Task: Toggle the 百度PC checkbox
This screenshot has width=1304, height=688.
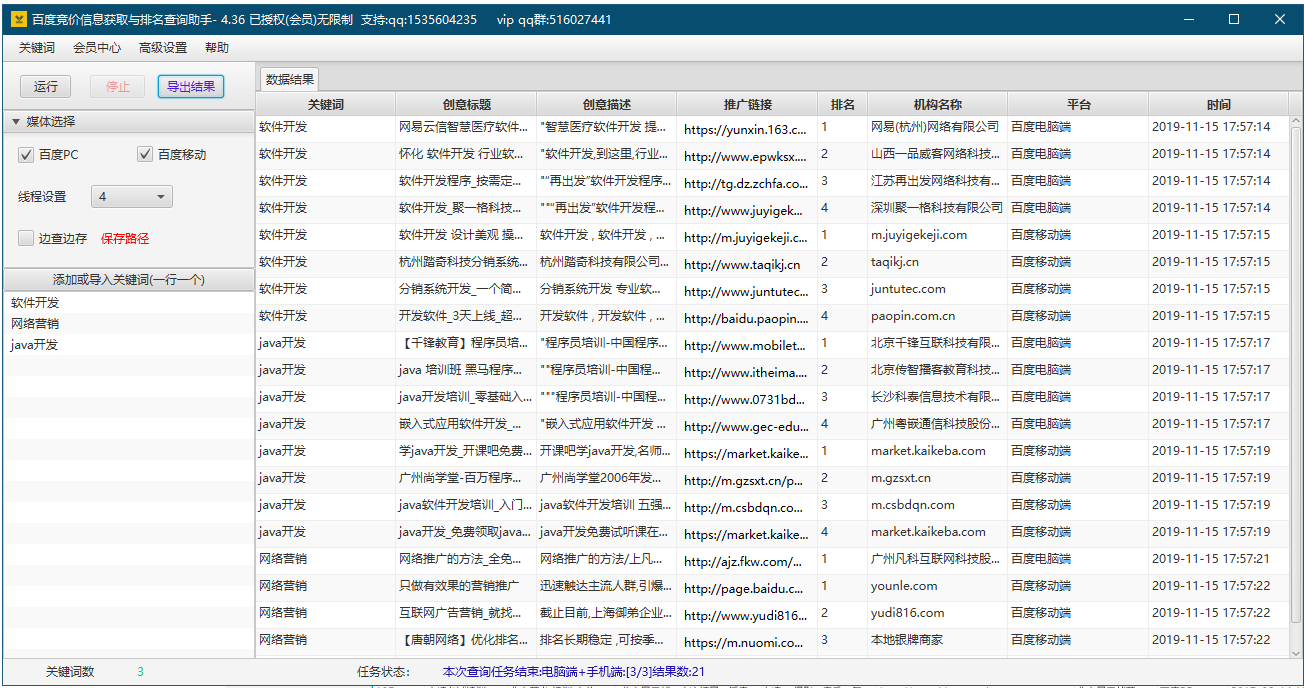Action: click(x=27, y=154)
